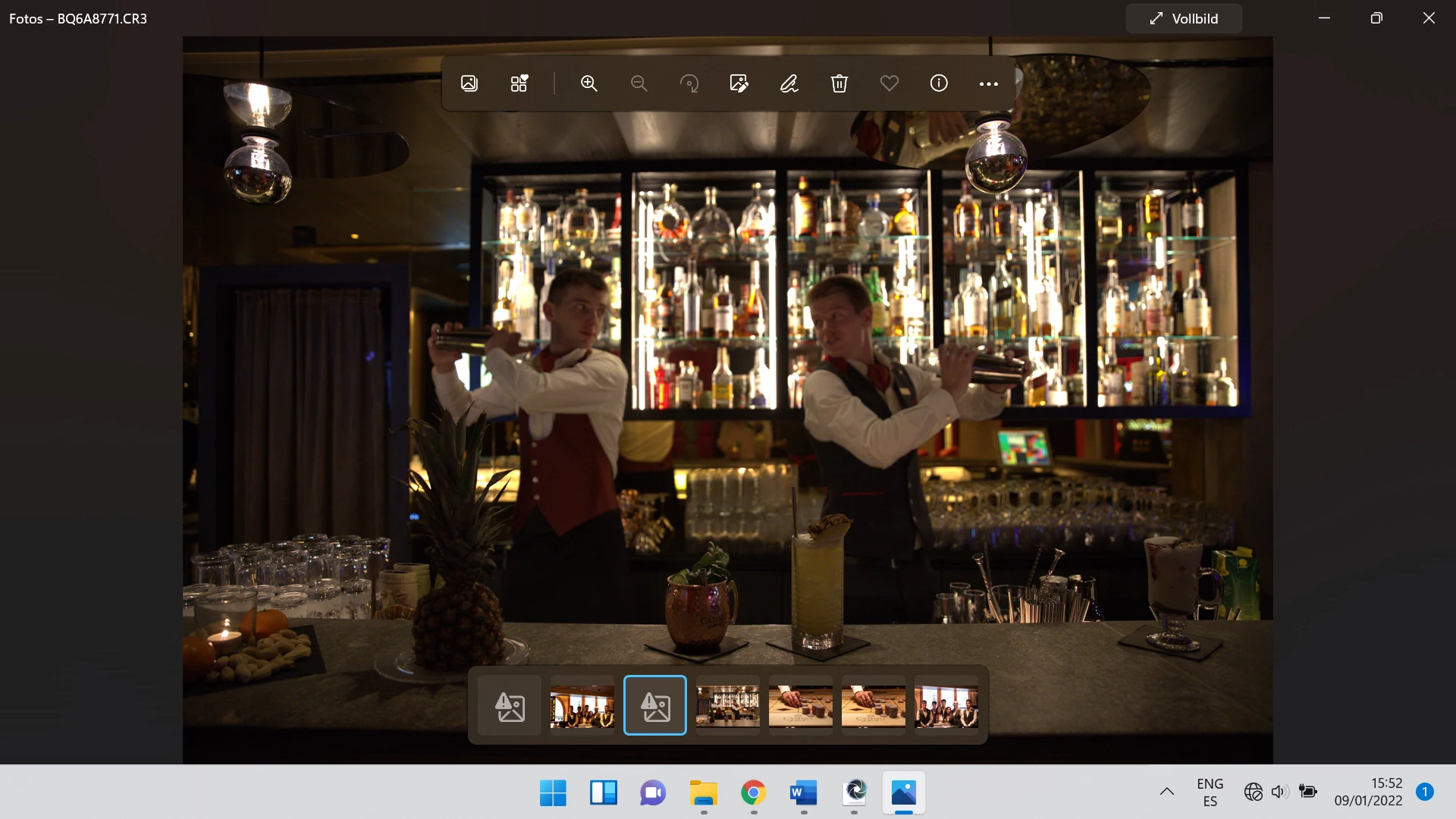Select the draw pen tool
Screen dimensions: 1456x819
coord(789,83)
